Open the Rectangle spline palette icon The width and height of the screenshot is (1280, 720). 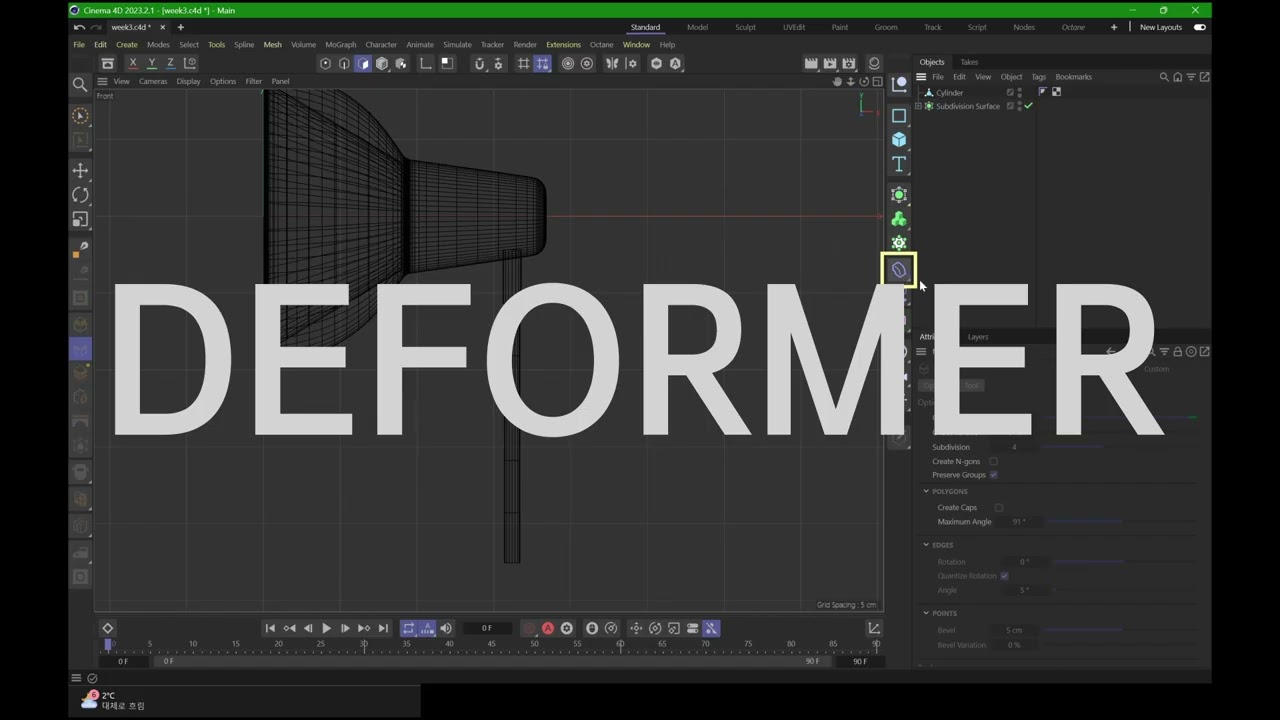[899, 115]
